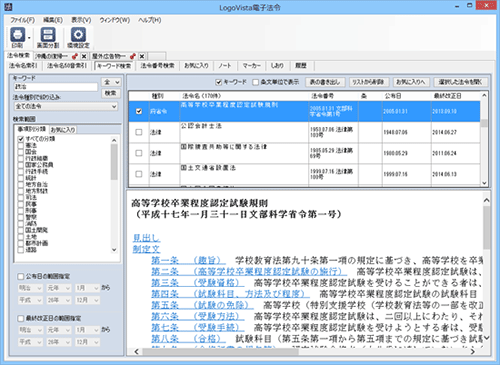The height and width of the screenshot is (365, 500).
Task: Select the ノート tab
Action: coord(225,66)
